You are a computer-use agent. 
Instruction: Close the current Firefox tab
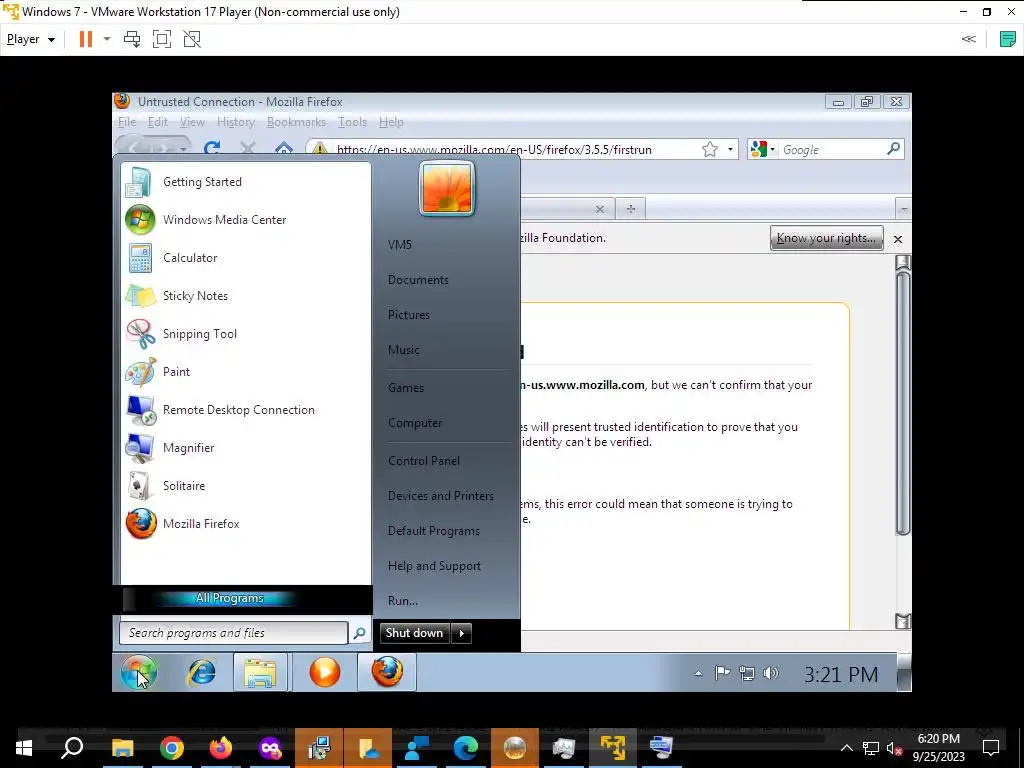(x=600, y=209)
